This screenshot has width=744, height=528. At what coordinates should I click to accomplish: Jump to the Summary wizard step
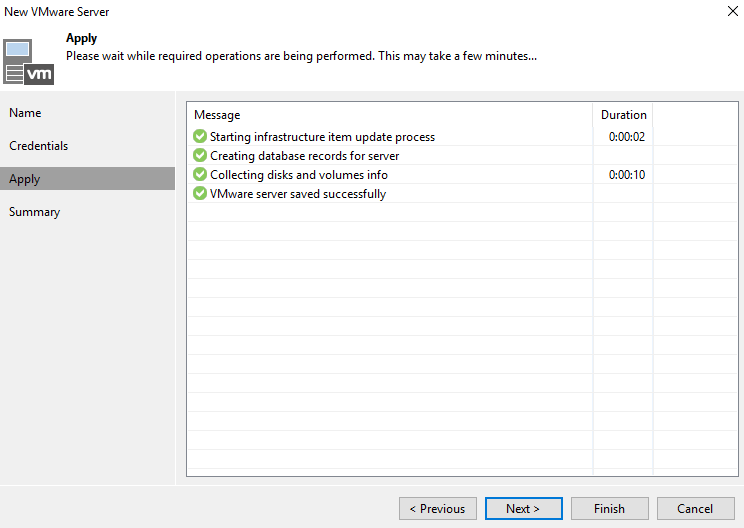pyautogui.click(x=87, y=212)
